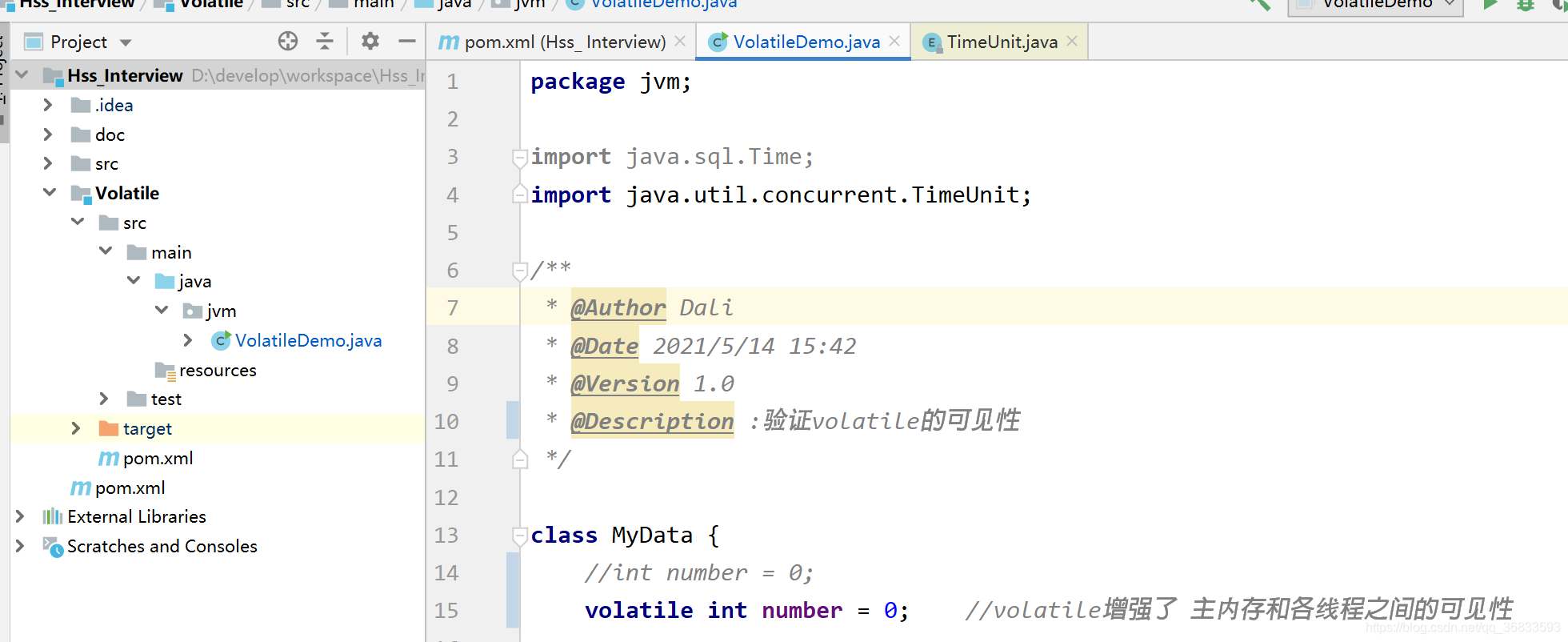Image resolution: width=1568 pixels, height=642 pixels.
Task: Click the @Date tag in comment
Action: coord(604,346)
